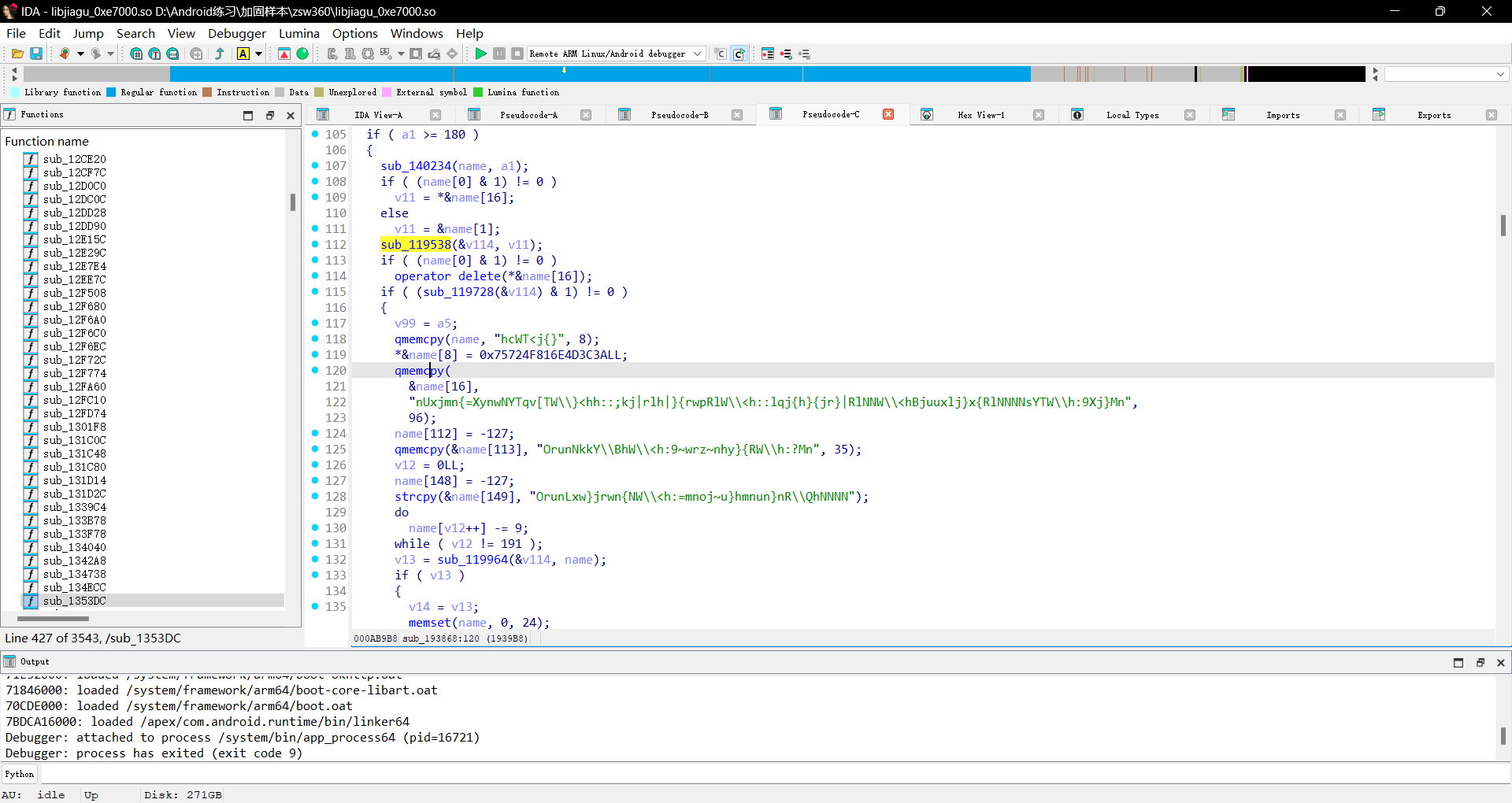Toggle breakpoint dot on line 105
1512x803 pixels.
pos(315,134)
